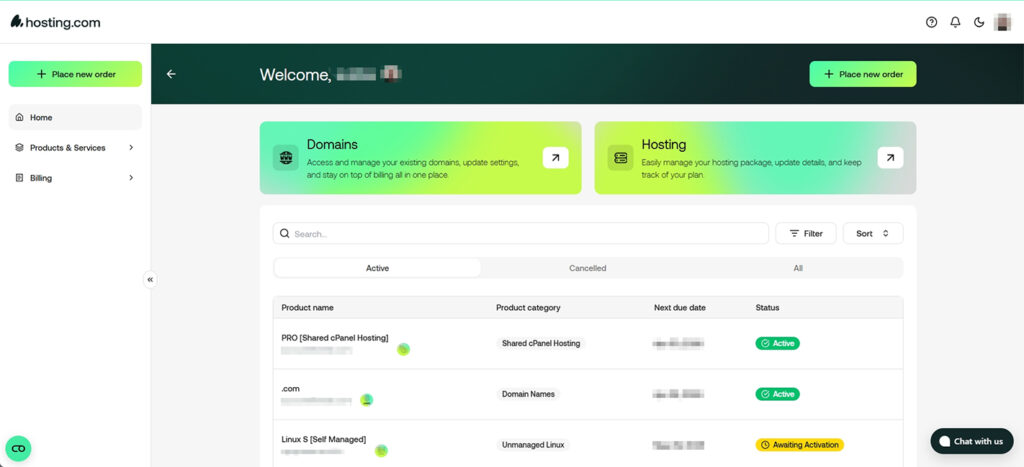This screenshot has width=1024, height=467.
Task: Toggle dark mode moon icon
Action: click(979, 22)
